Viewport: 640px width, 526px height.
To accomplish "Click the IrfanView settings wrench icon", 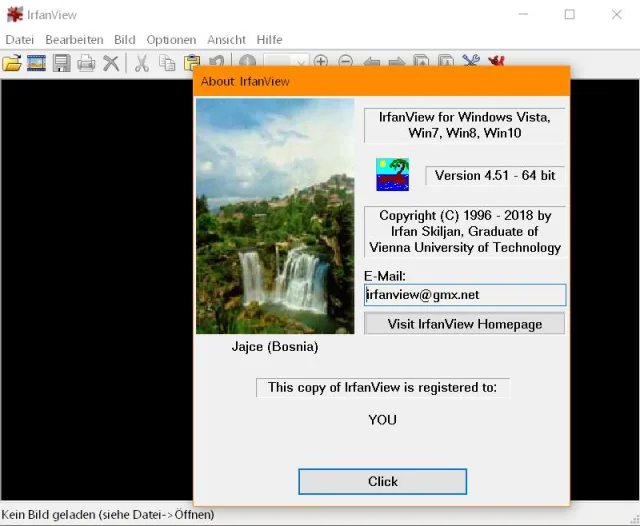I will [471, 63].
